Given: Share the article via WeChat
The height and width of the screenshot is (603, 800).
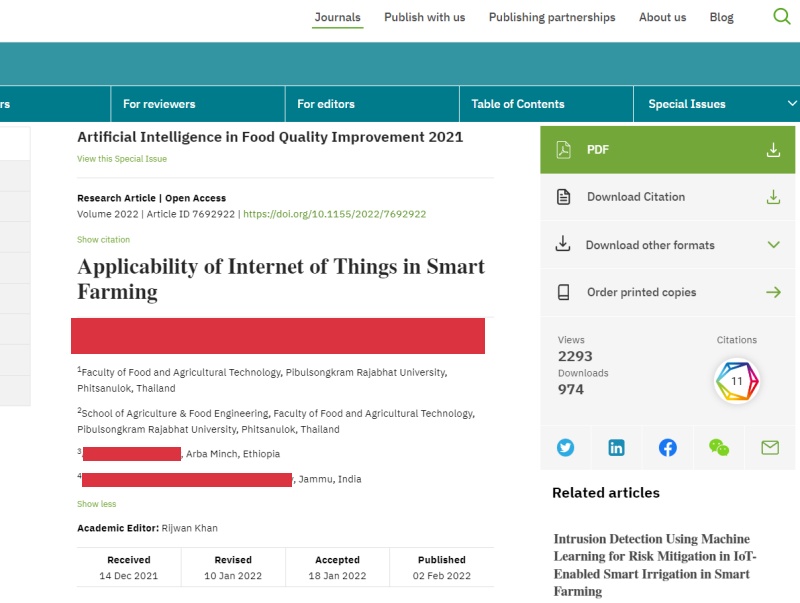Looking at the screenshot, I should click(719, 448).
